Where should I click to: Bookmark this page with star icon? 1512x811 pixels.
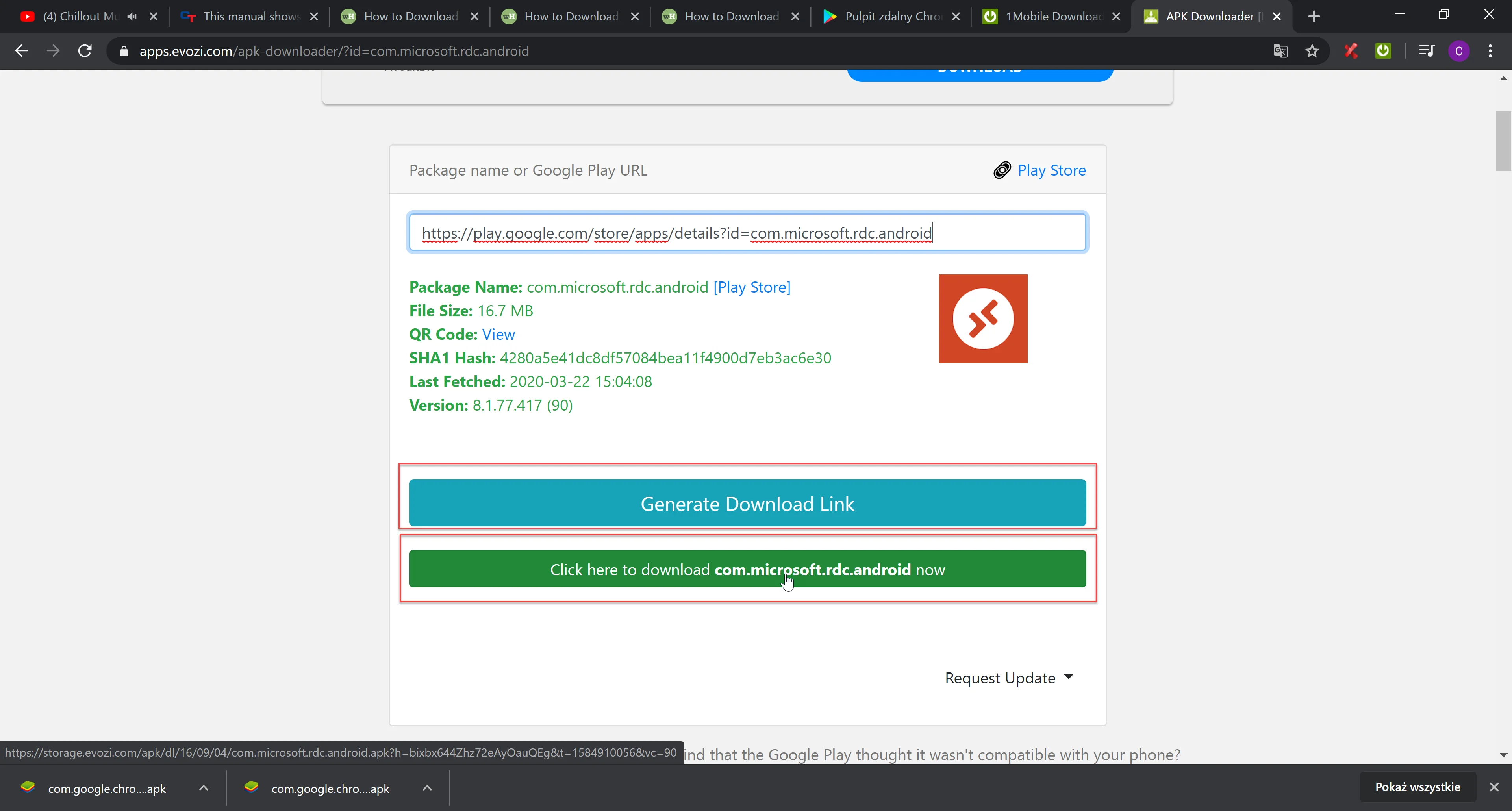[1312, 51]
